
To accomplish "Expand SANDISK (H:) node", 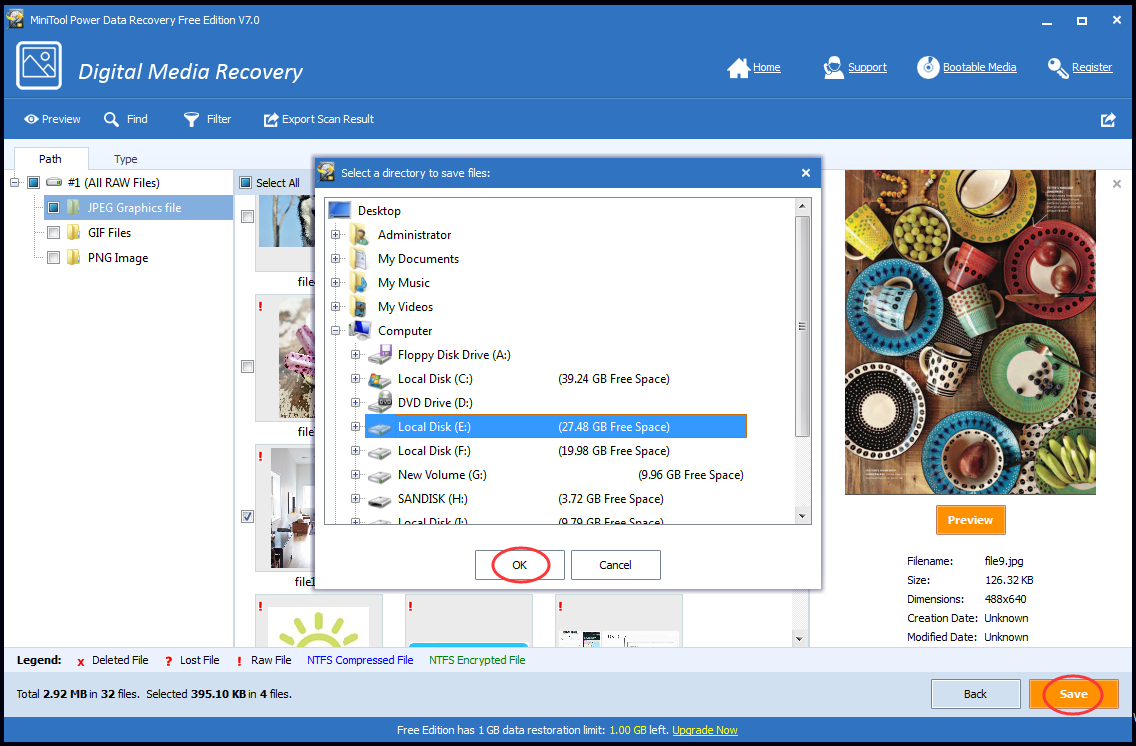I will [355, 499].
